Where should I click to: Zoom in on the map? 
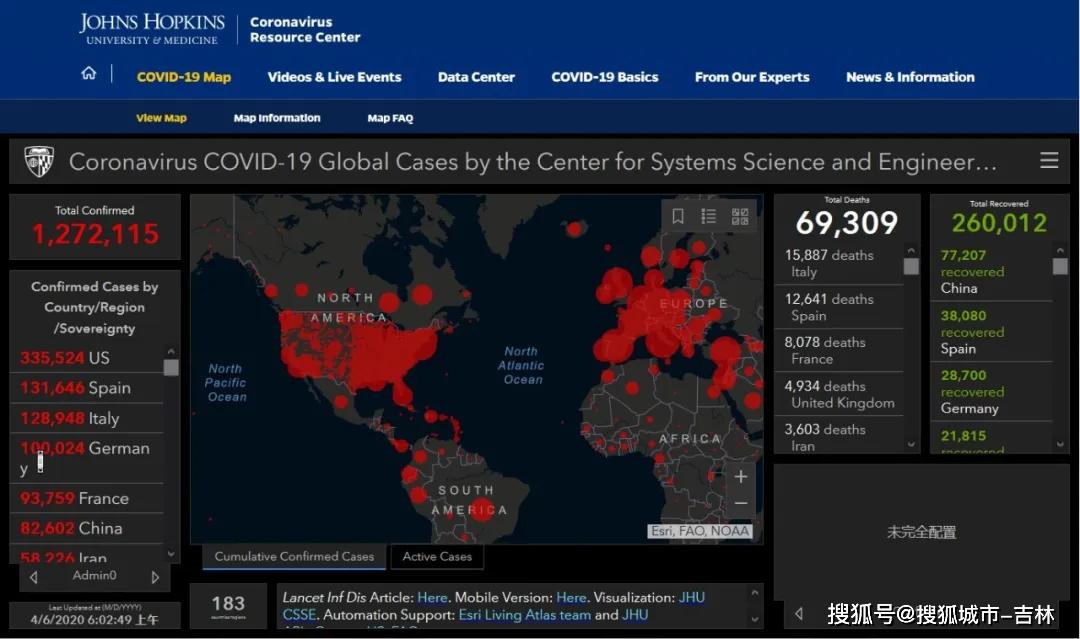[x=740, y=476]
